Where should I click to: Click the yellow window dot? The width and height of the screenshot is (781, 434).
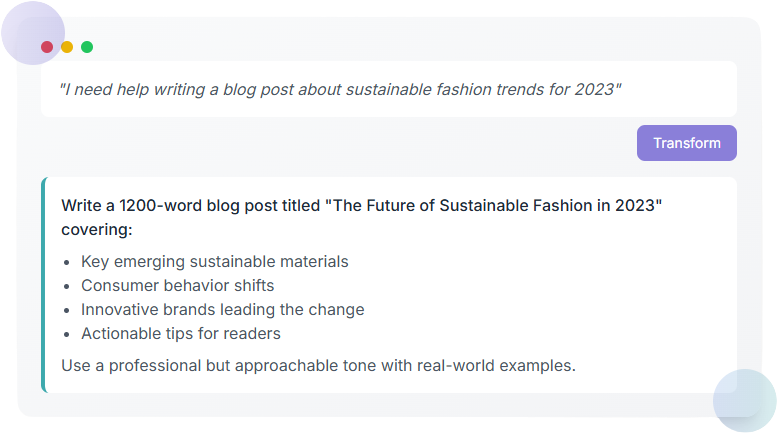coord(67,47)
